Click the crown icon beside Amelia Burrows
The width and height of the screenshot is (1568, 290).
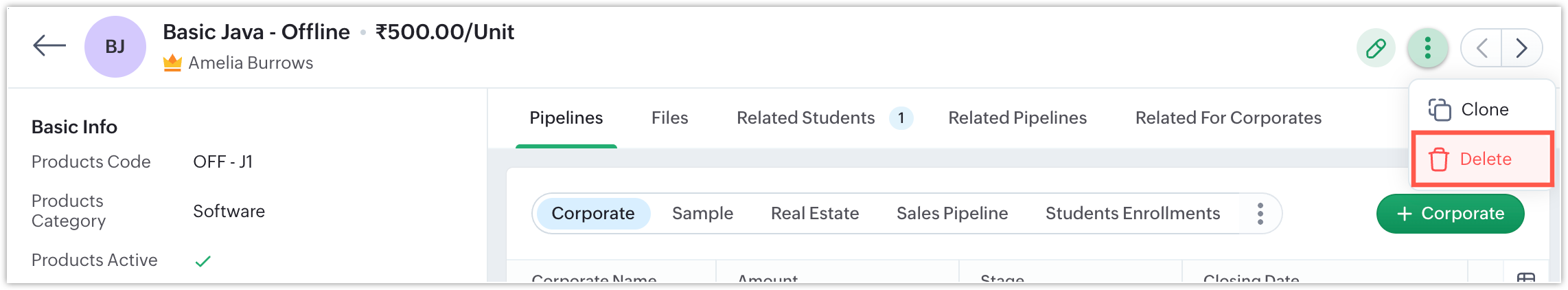[x=172, y=63]
